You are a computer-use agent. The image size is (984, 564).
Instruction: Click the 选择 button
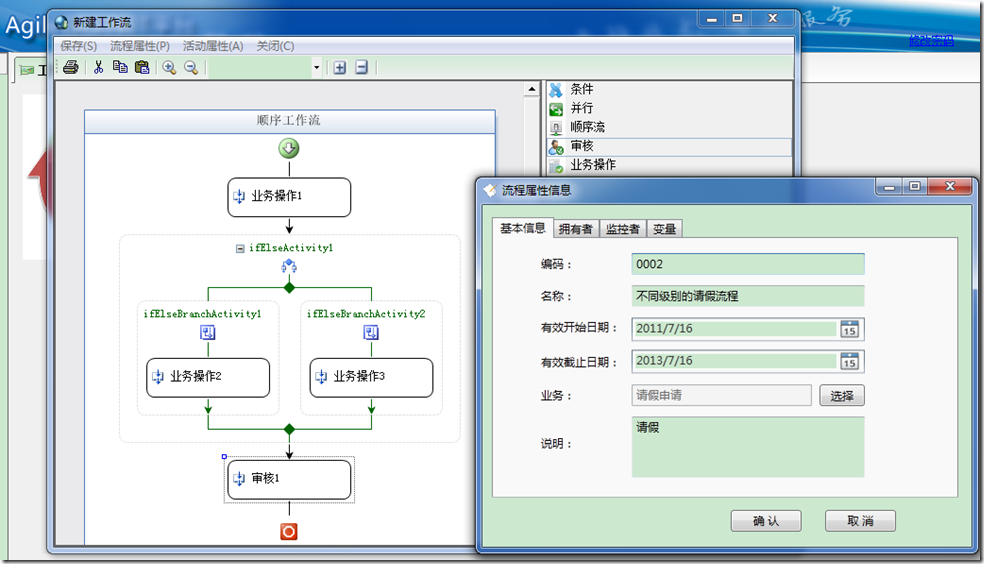pyautogui.click(x=842, y=396)
